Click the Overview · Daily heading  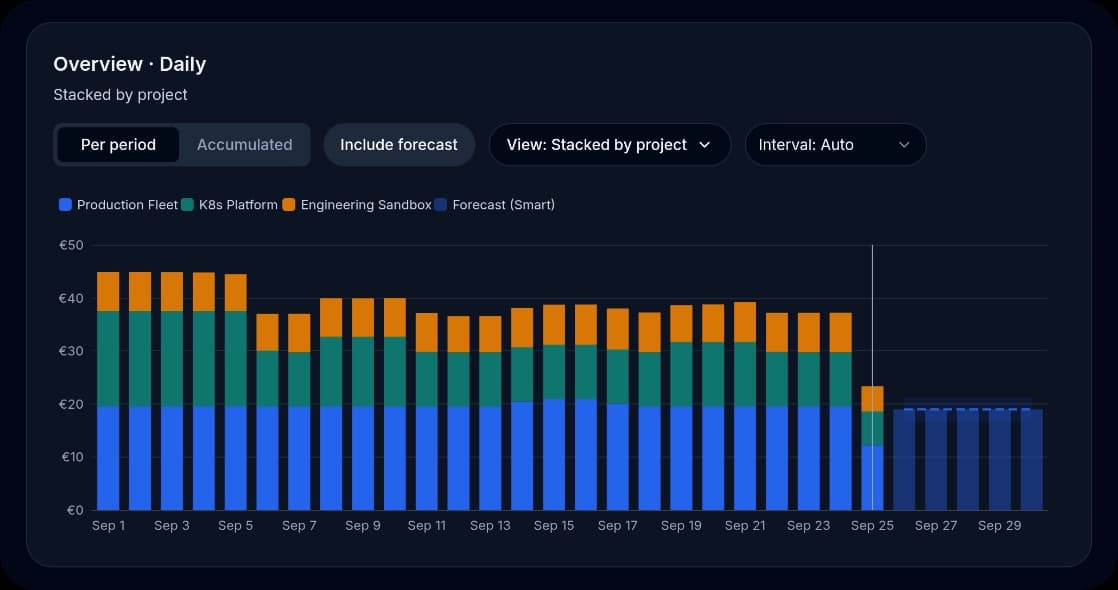click(130, 64)
